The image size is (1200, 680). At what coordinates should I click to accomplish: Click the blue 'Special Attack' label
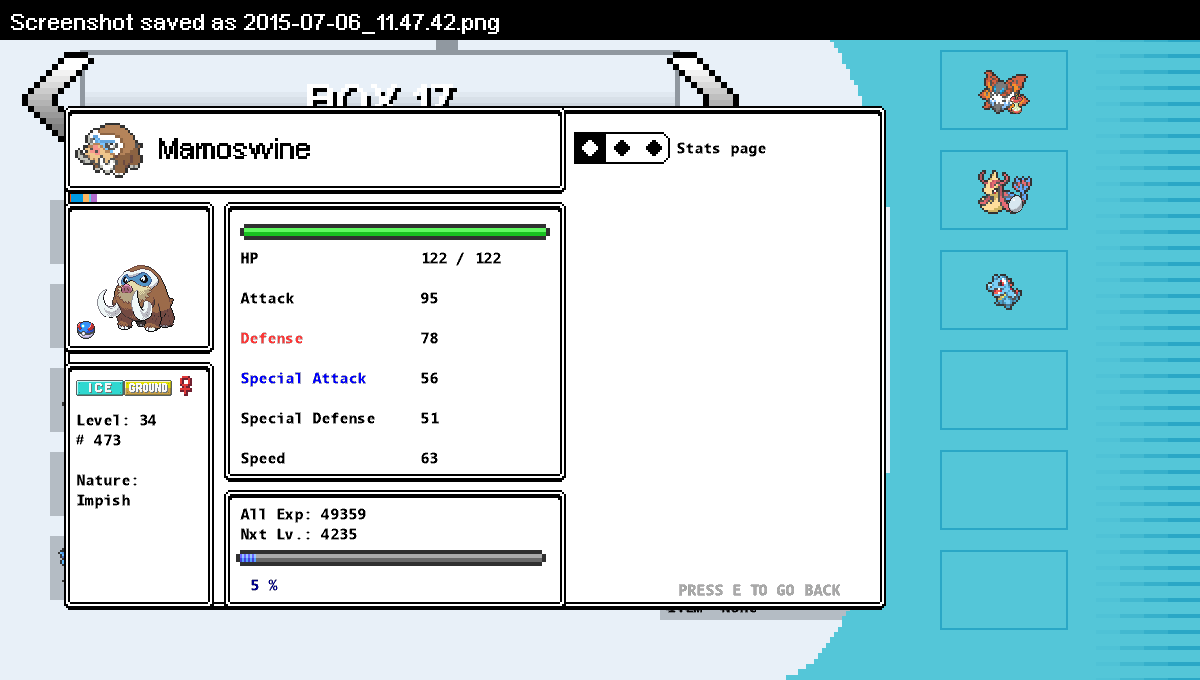303,378
